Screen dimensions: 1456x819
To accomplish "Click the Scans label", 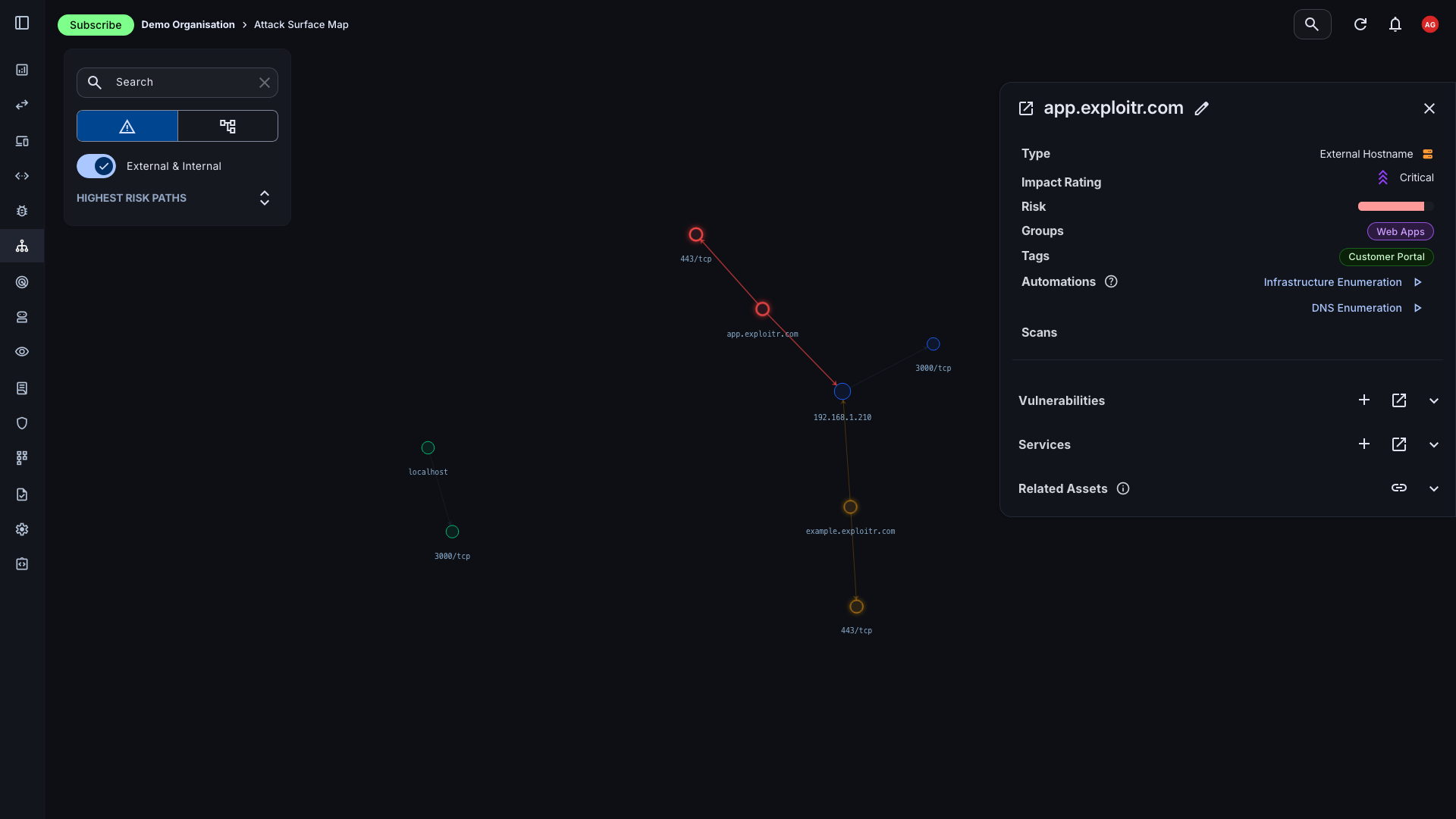I will tap(1039, 332).
